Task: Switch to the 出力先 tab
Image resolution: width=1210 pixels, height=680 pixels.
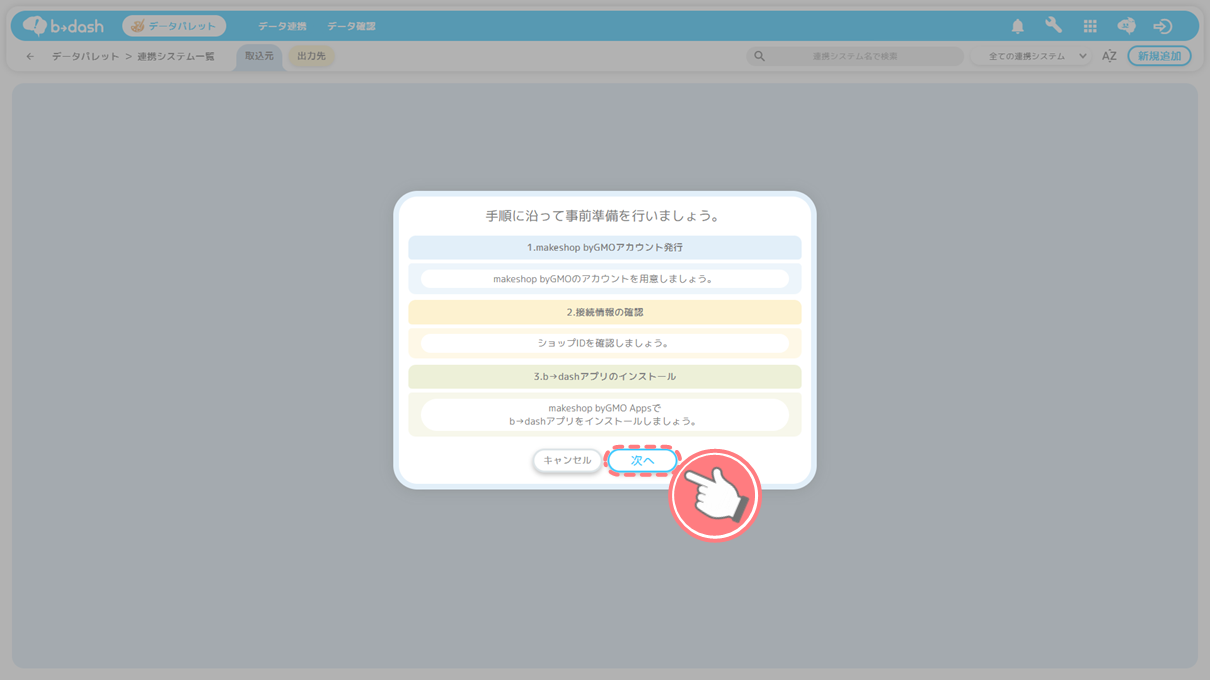Action: pyautogui.click(x=311, y=56)
